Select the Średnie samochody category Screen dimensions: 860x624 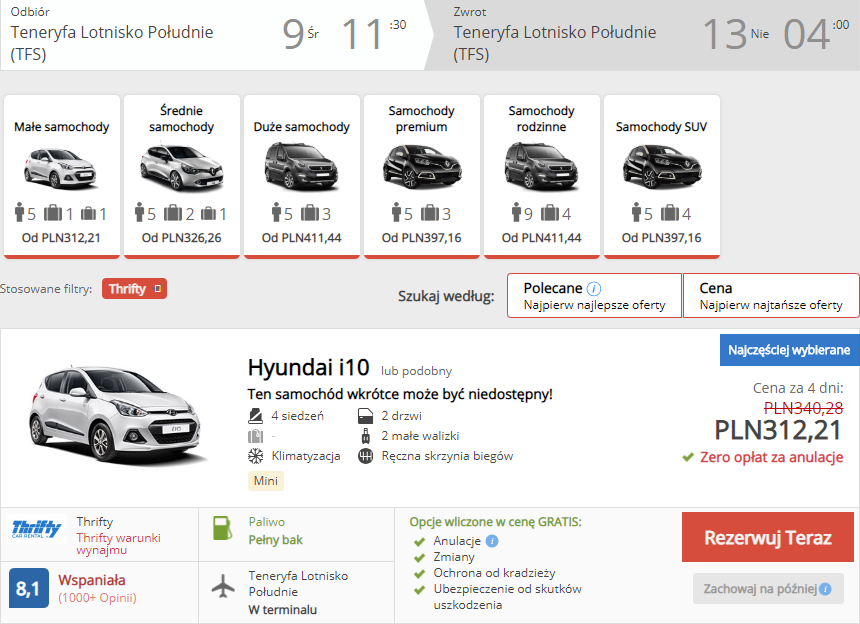pos(182,176)
